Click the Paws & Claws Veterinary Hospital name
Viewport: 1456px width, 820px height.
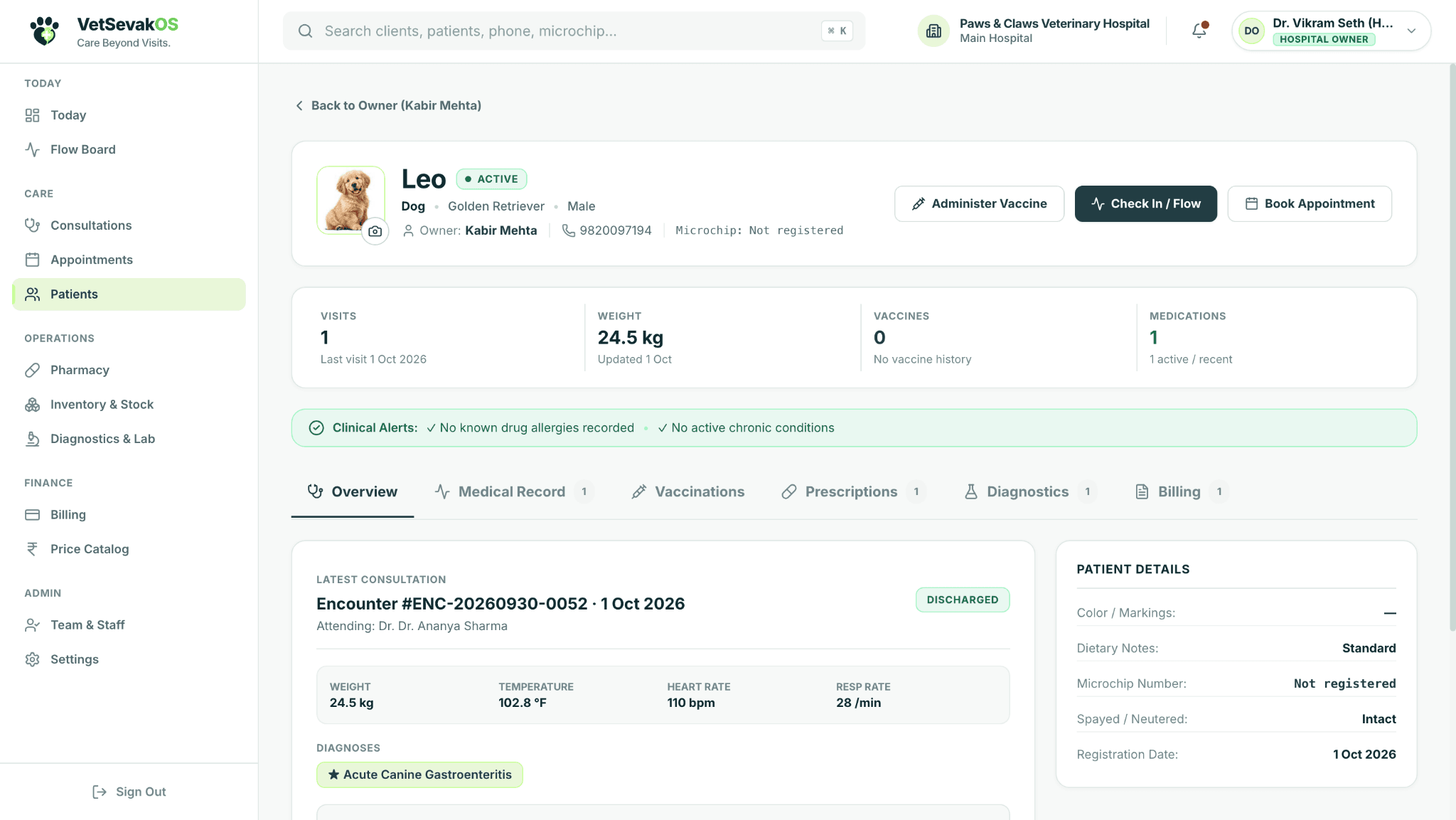coord(1054,23)
